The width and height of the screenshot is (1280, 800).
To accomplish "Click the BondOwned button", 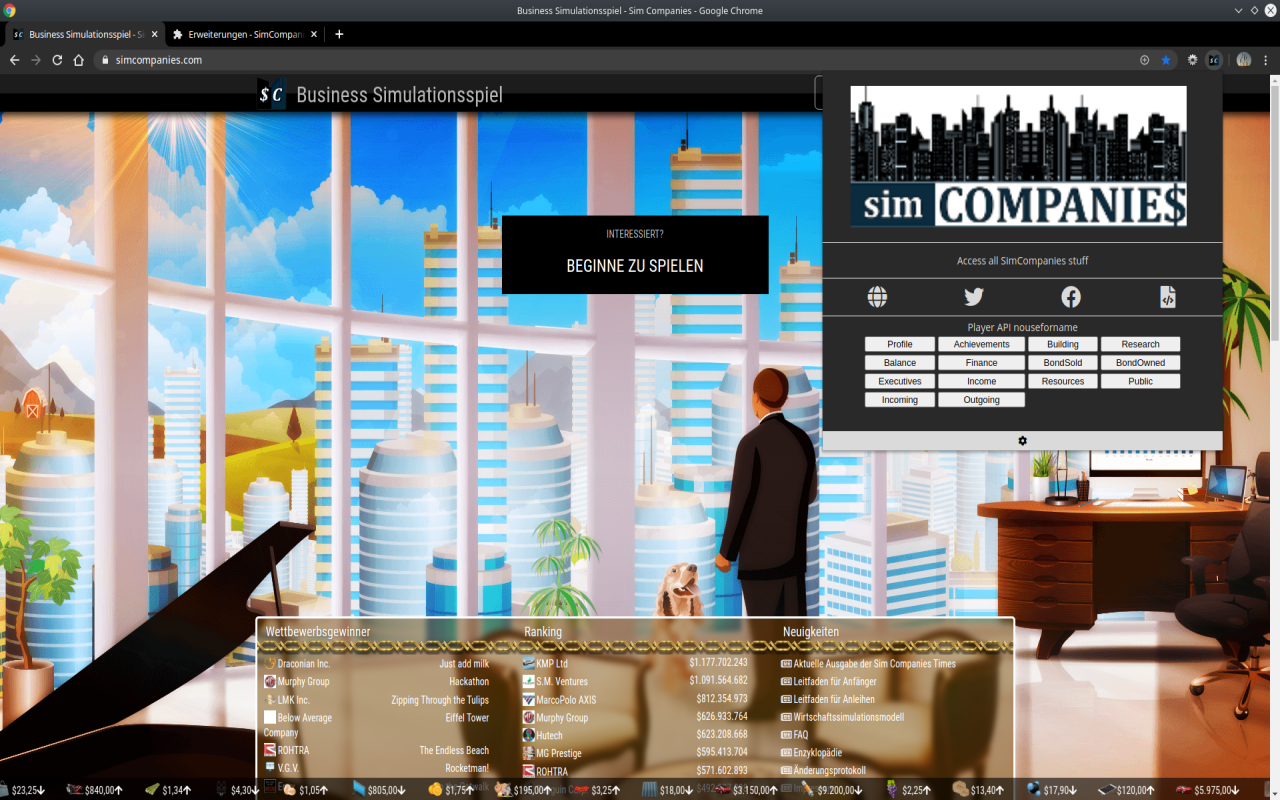I will coord(1140,363).
